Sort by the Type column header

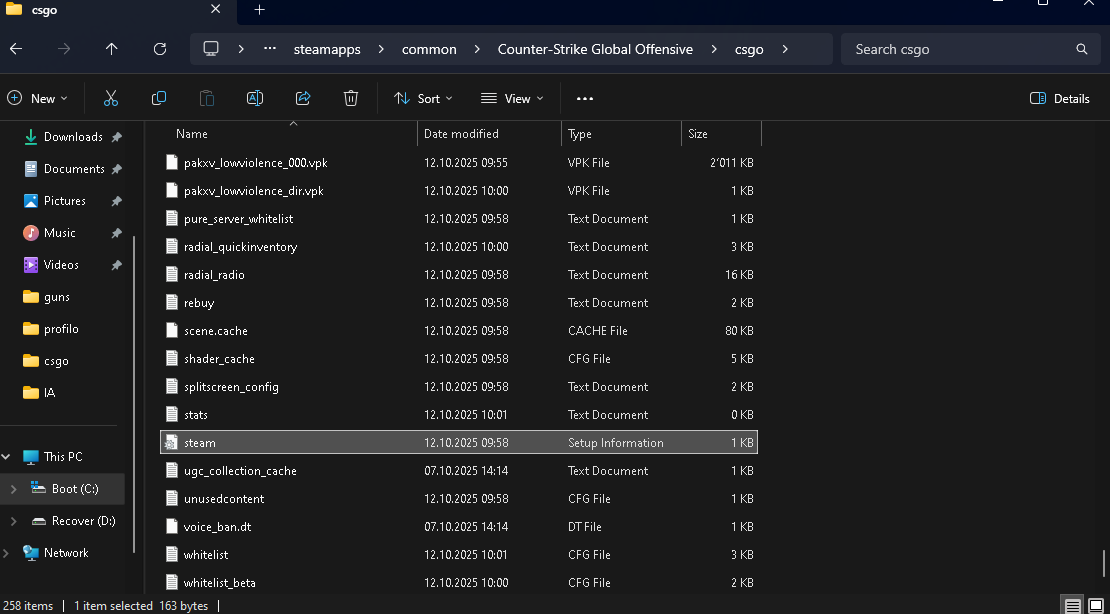580,134
